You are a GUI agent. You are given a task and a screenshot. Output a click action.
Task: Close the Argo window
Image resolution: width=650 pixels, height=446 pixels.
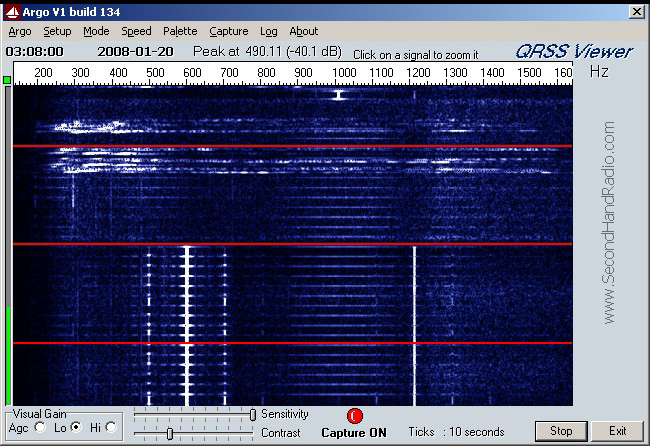636,12
